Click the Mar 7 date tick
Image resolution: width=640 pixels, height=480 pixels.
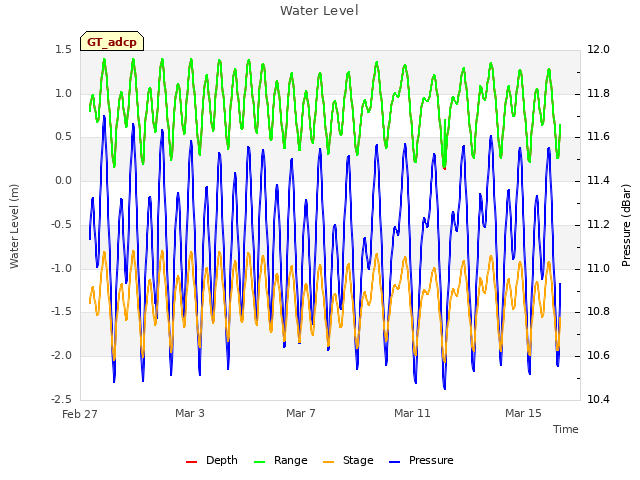301,413
